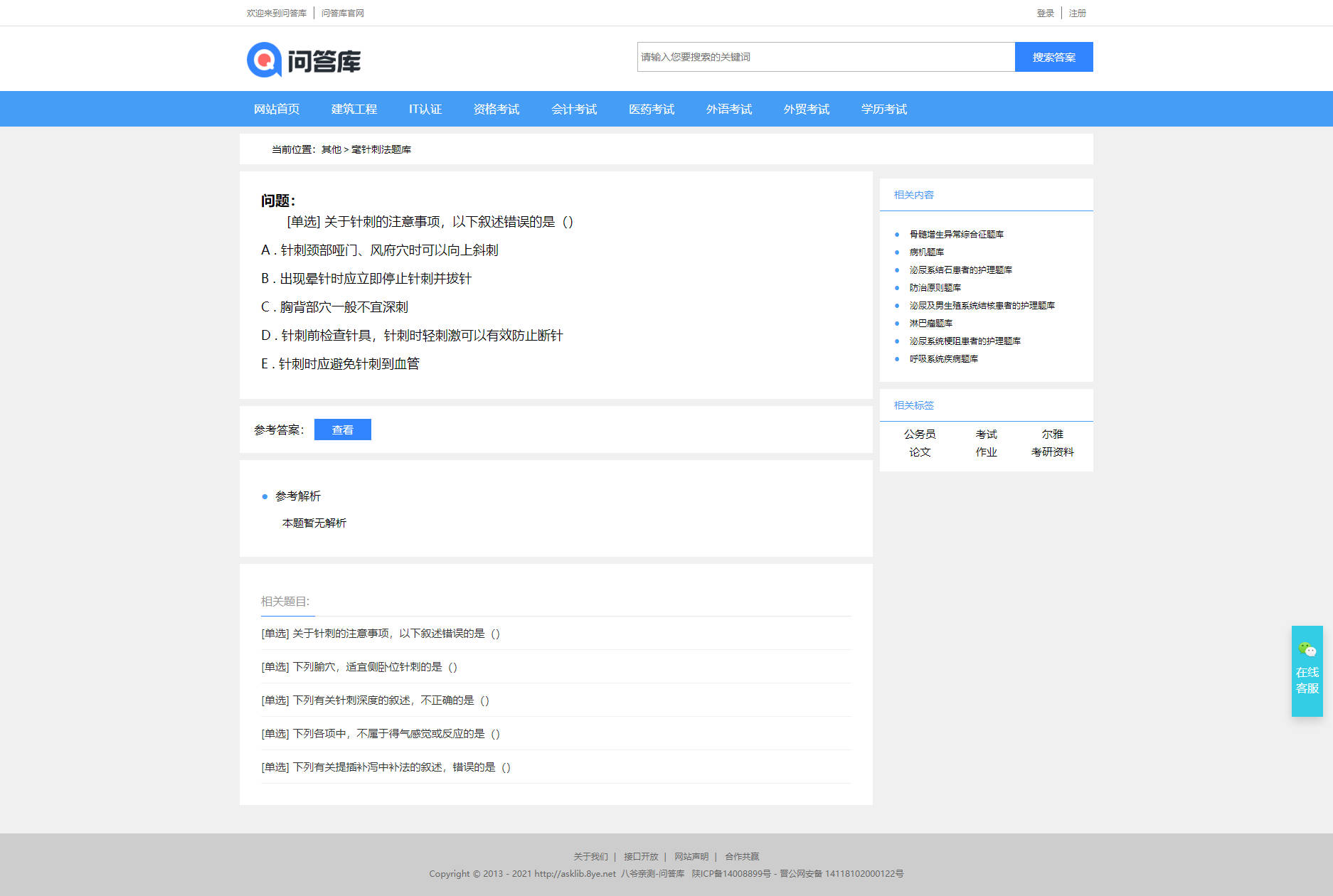The height and width of the screenshot is (896, 1333).
Task: Select answer text E. 针刺时应避免针刺到血管
Action: [x=340, y=364]
